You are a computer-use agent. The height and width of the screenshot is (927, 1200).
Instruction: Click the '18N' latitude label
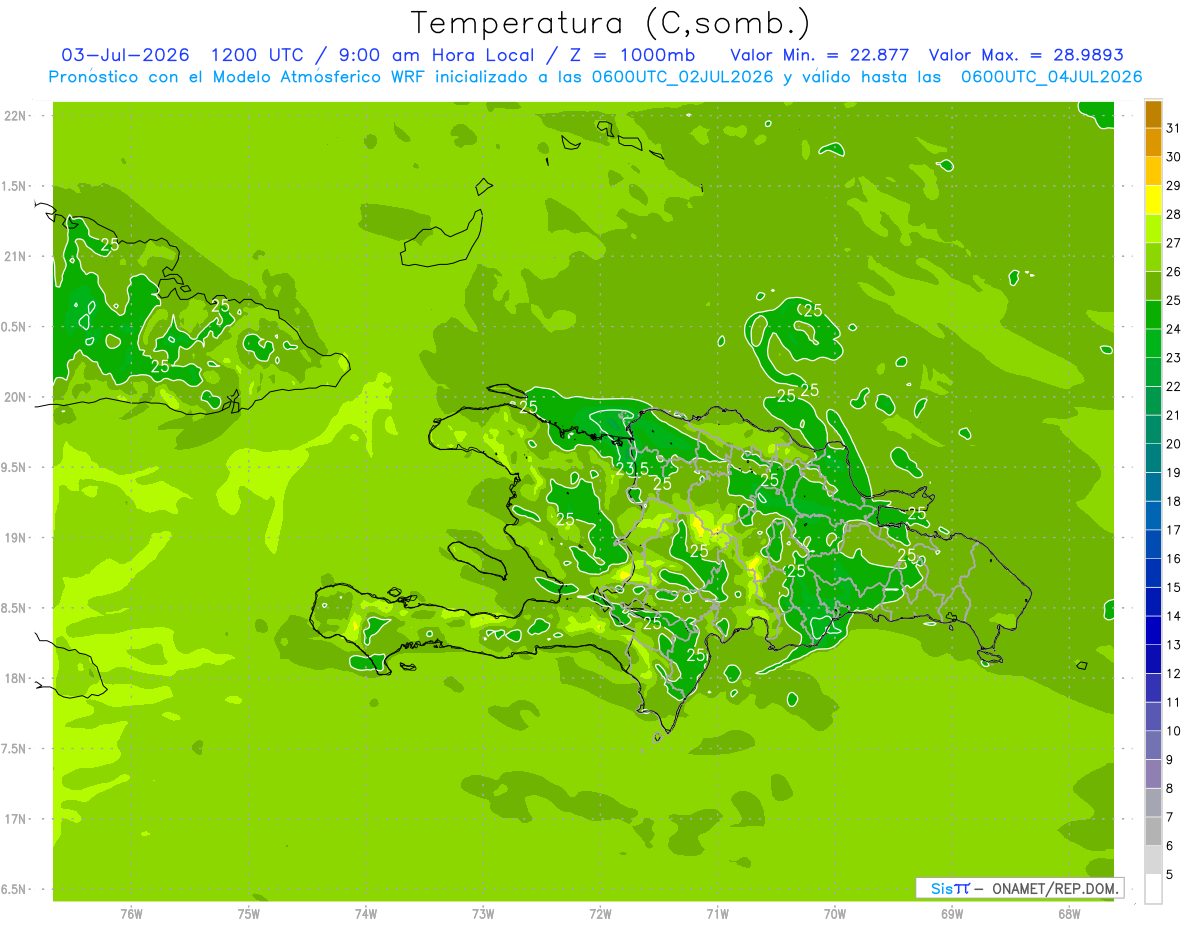pyautogui.click(x=14, y=679)
